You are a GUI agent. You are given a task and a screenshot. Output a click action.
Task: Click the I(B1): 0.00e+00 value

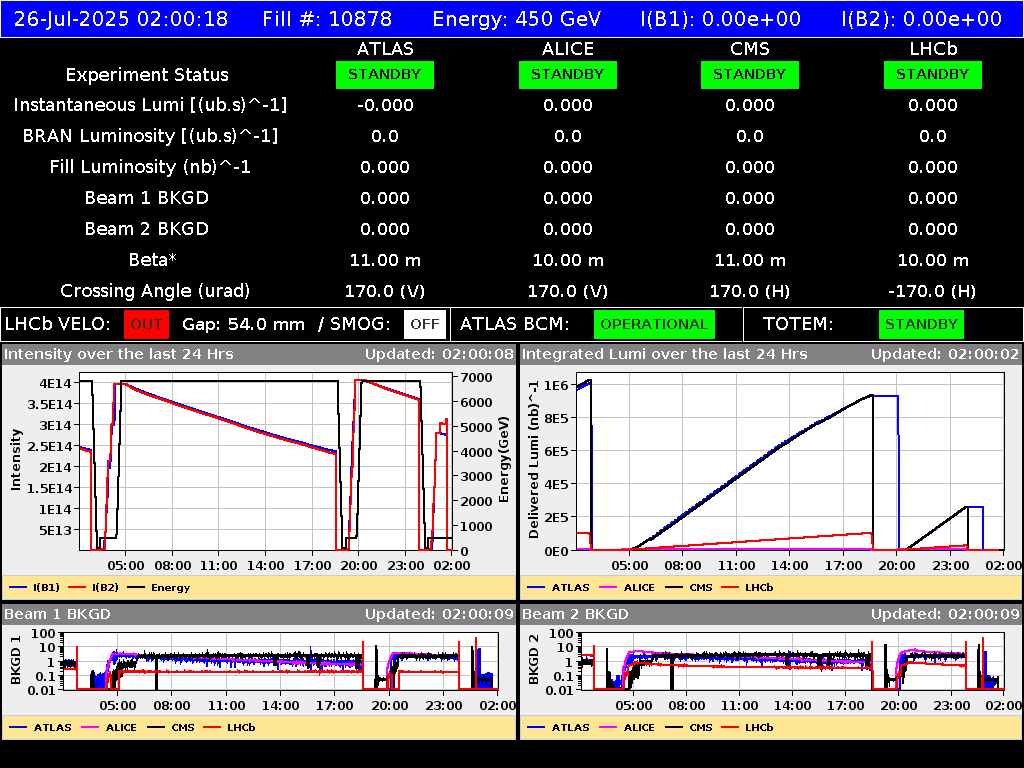tap(720, 19)
